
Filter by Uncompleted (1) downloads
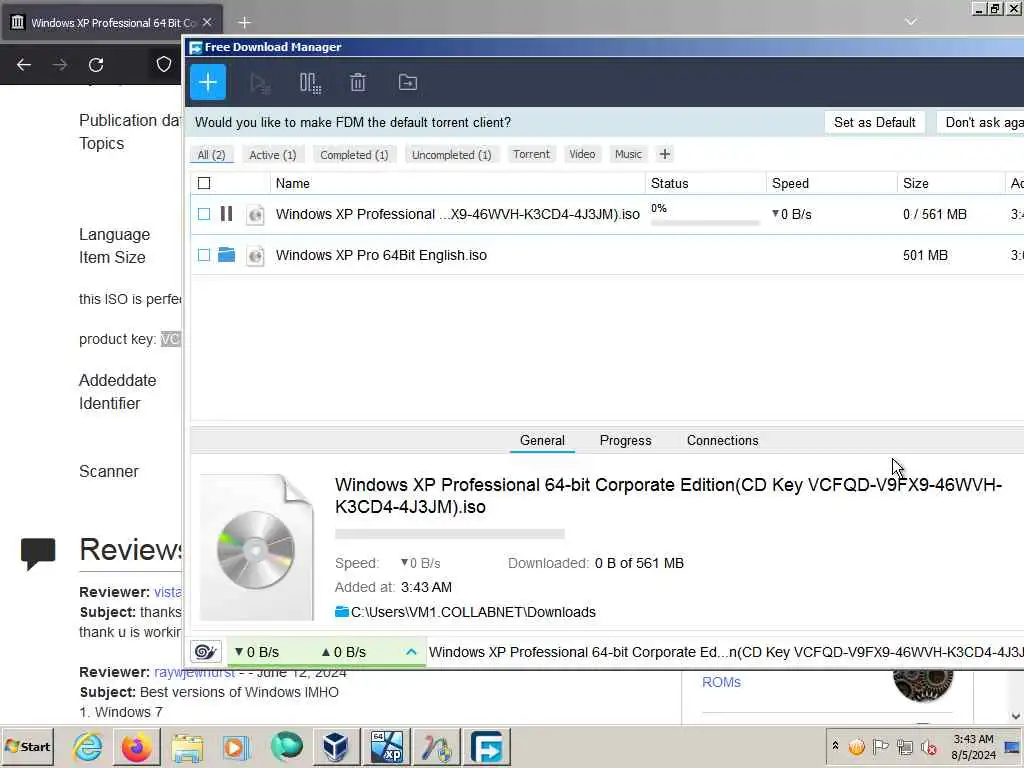[x=451, y=155]
